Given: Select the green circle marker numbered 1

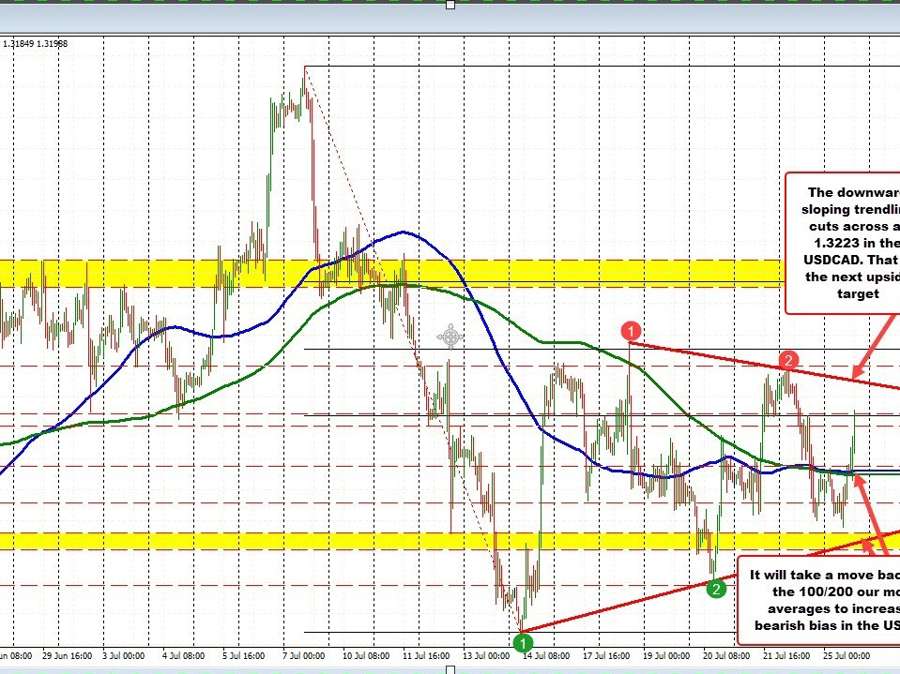Looking at the screenshot, I should pyautogui.click(x=522, y=640).
